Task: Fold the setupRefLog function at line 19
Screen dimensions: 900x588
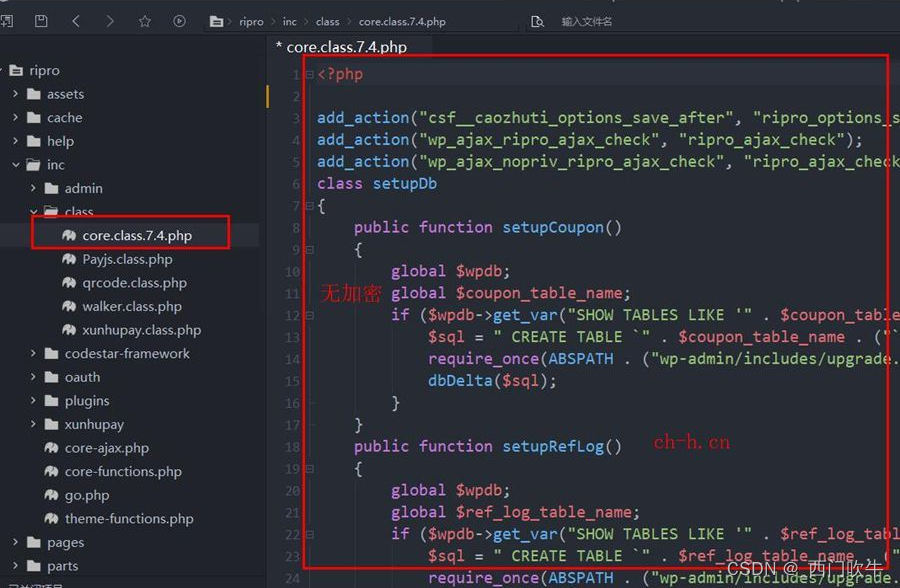Action: (x=309, y=469)
